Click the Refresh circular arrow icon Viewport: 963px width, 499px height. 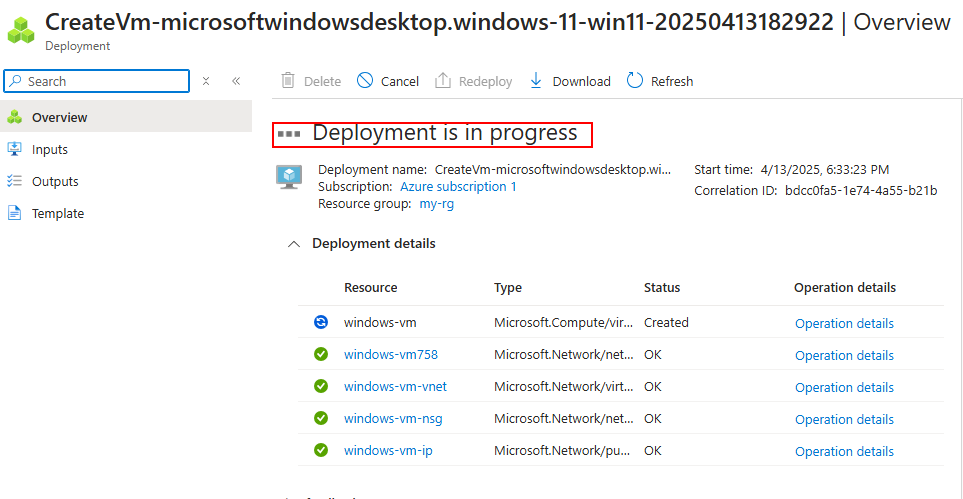coord(635,81)
